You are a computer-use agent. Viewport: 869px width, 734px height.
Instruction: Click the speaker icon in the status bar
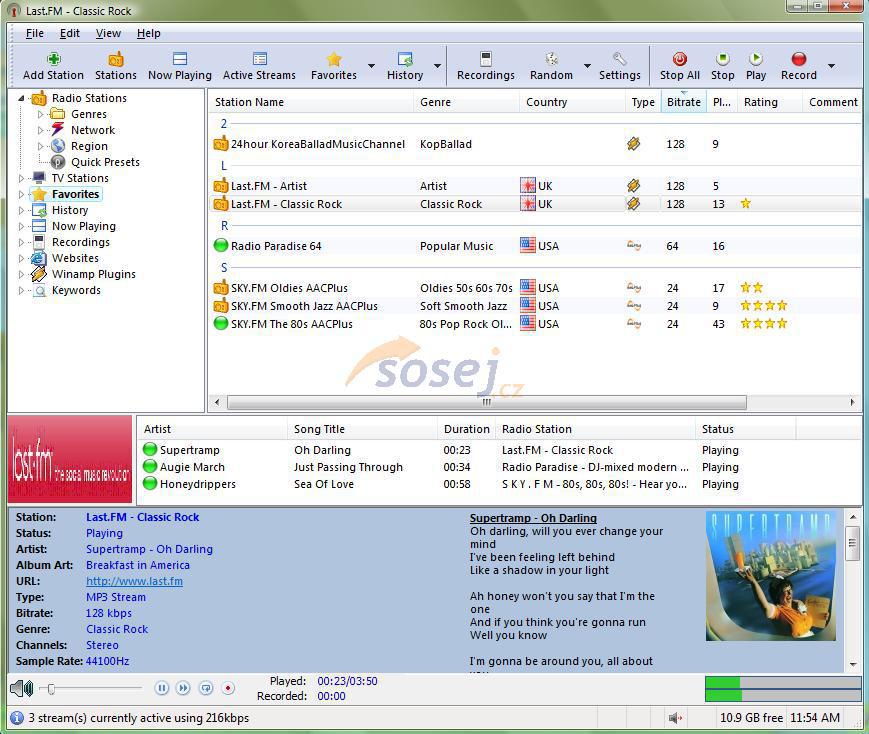(675, 718)
